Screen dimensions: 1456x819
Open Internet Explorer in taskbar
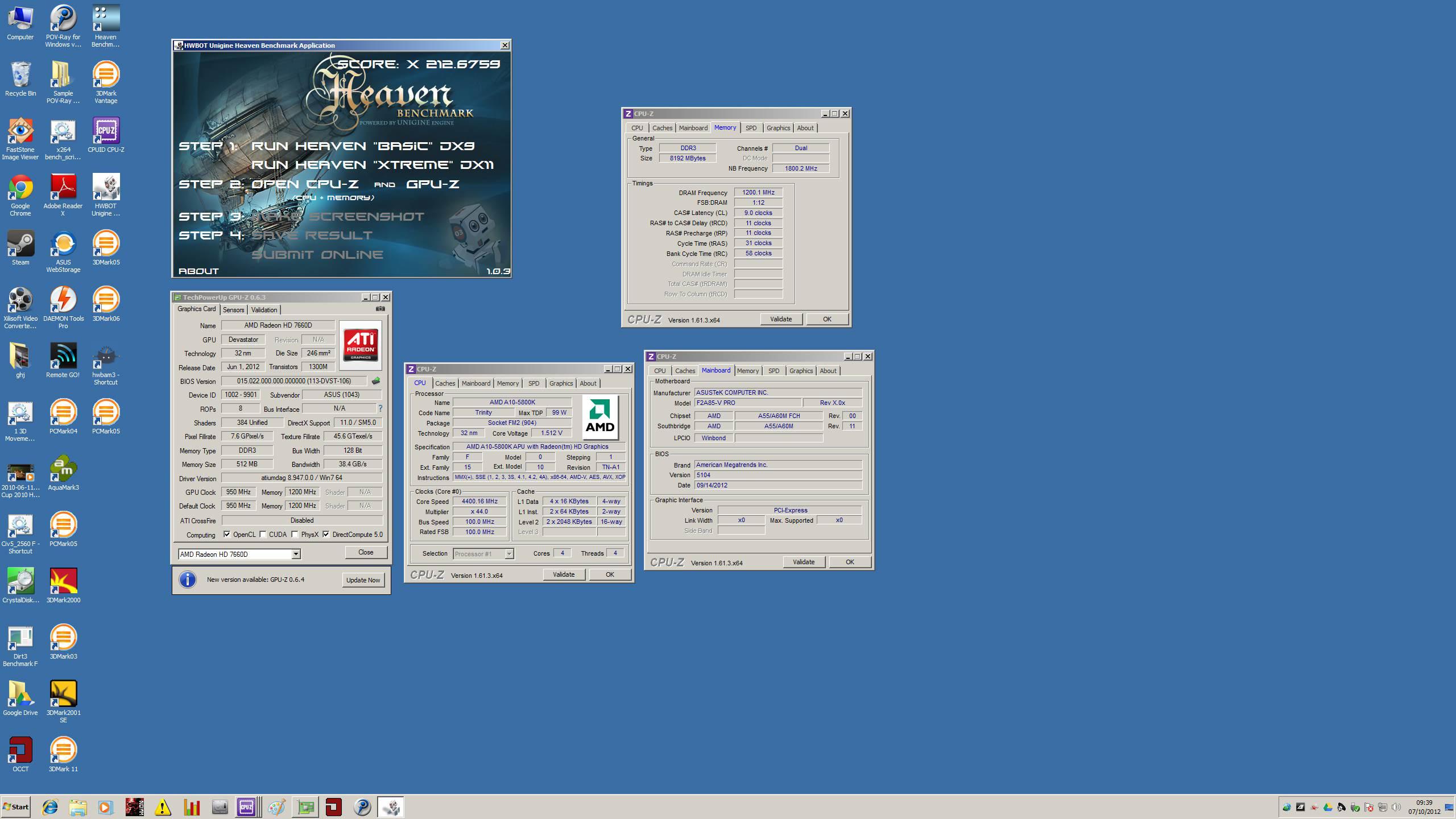(x=50, y=807)
